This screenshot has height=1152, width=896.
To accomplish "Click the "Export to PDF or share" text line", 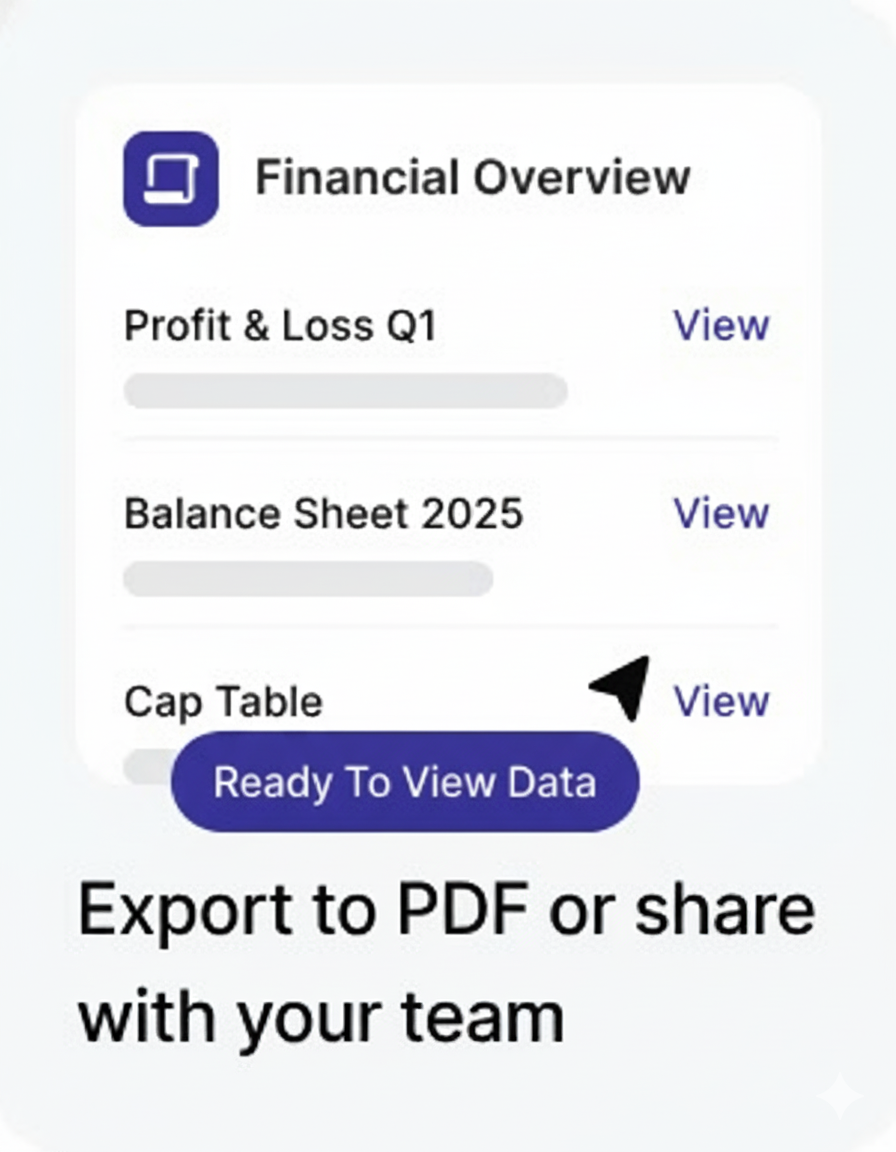I will 446,910.
